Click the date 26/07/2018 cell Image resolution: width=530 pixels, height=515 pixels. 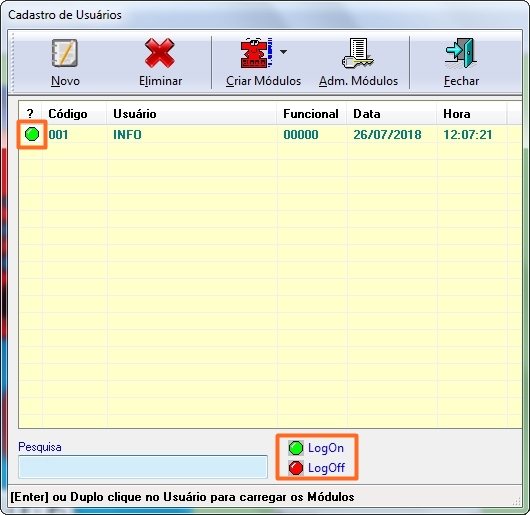tap(387, 134)
